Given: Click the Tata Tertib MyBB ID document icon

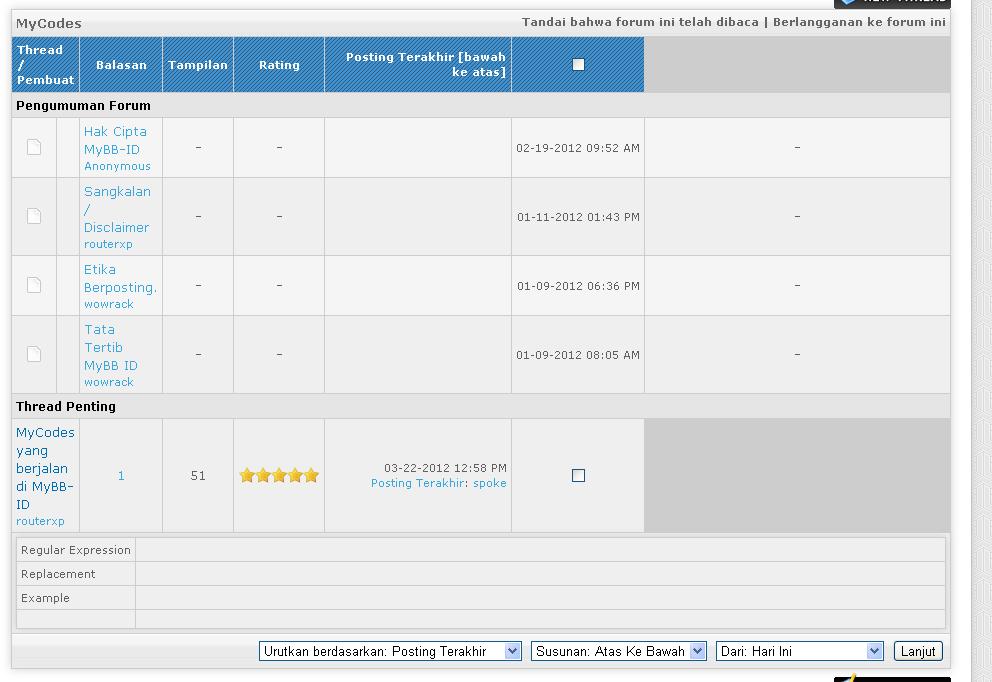Looking at the screenshot, I should coord(34,355).
